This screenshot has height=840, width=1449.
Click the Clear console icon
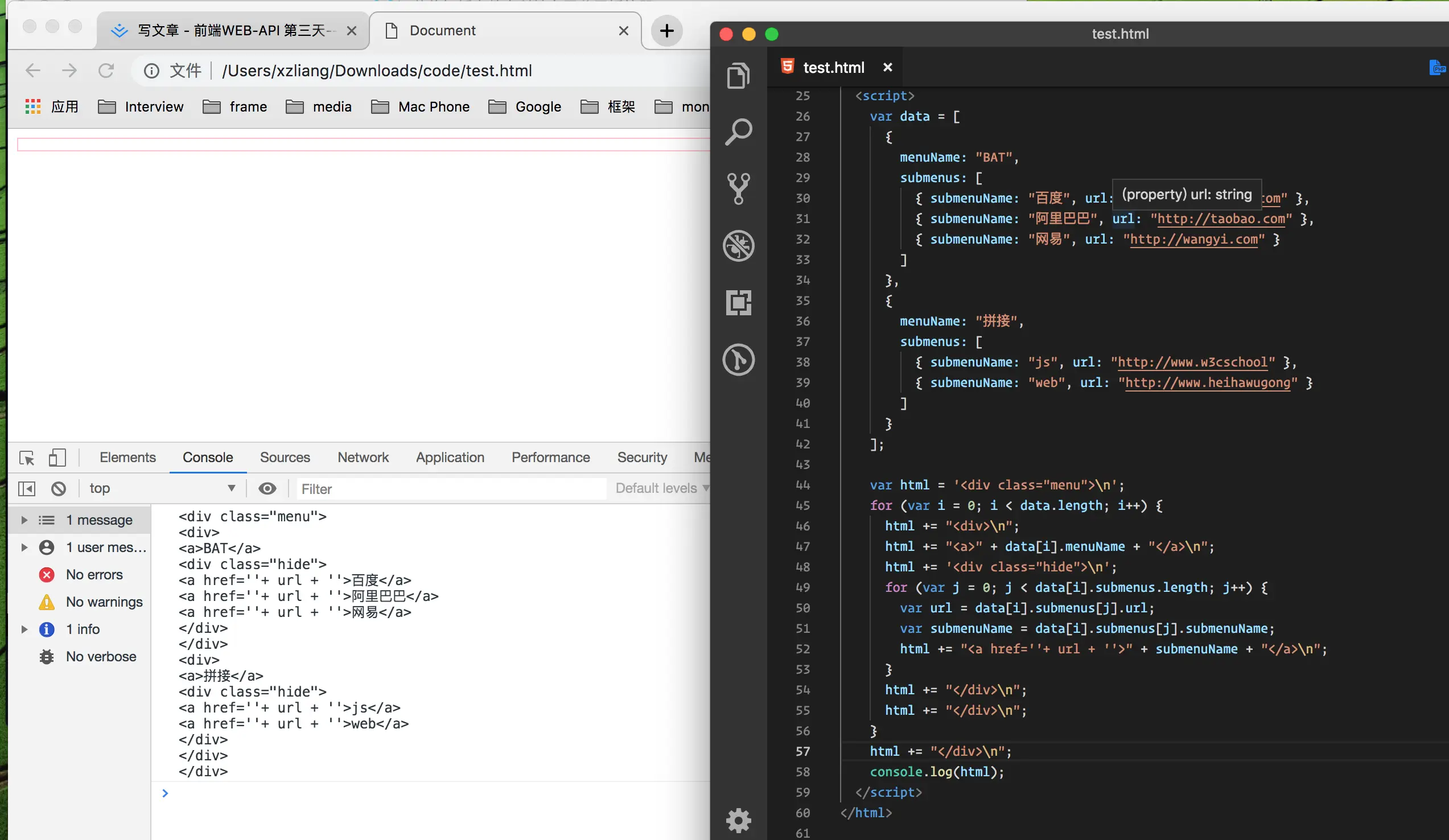tap(58, 489)
